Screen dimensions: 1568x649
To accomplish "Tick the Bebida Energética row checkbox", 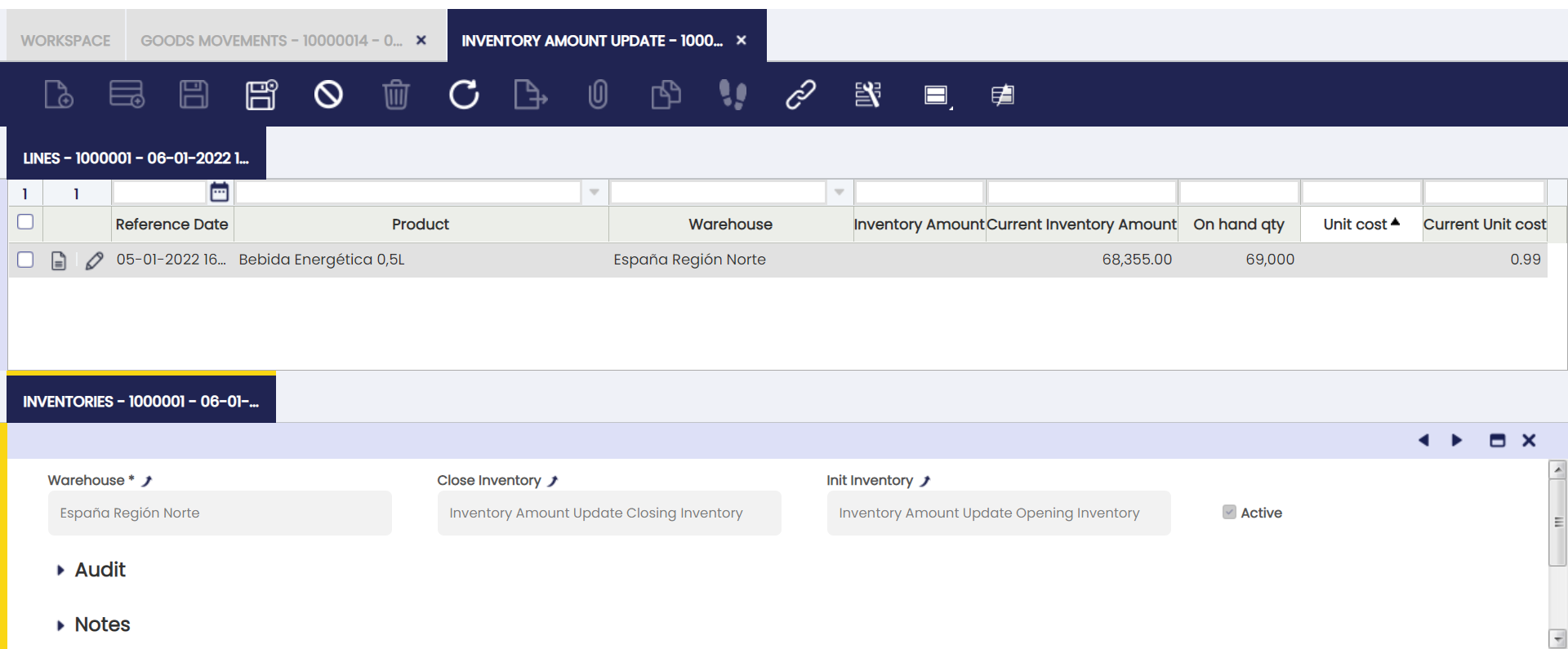I will 25,260.
